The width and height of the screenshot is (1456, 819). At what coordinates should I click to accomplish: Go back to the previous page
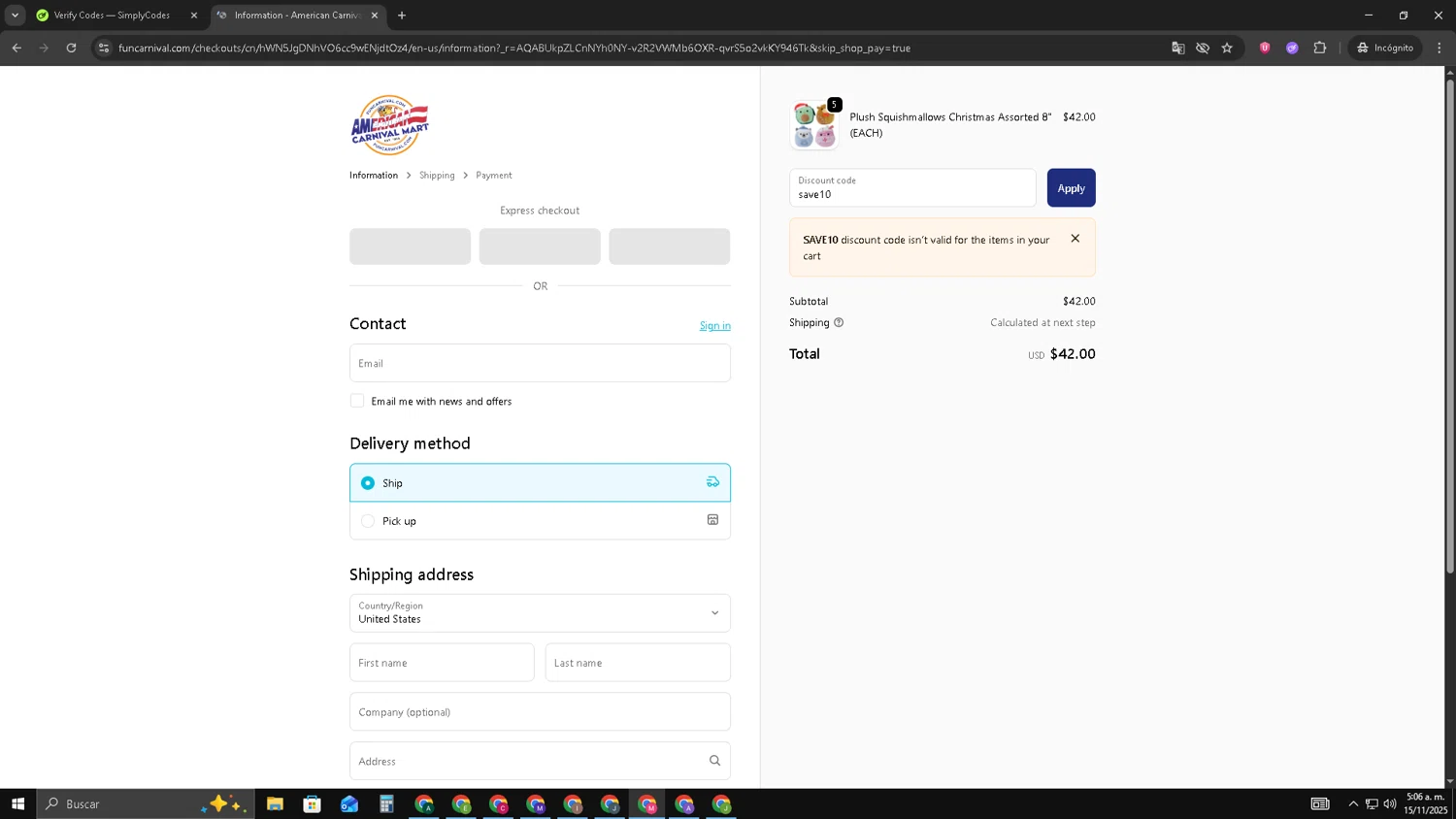pos(17,48)
